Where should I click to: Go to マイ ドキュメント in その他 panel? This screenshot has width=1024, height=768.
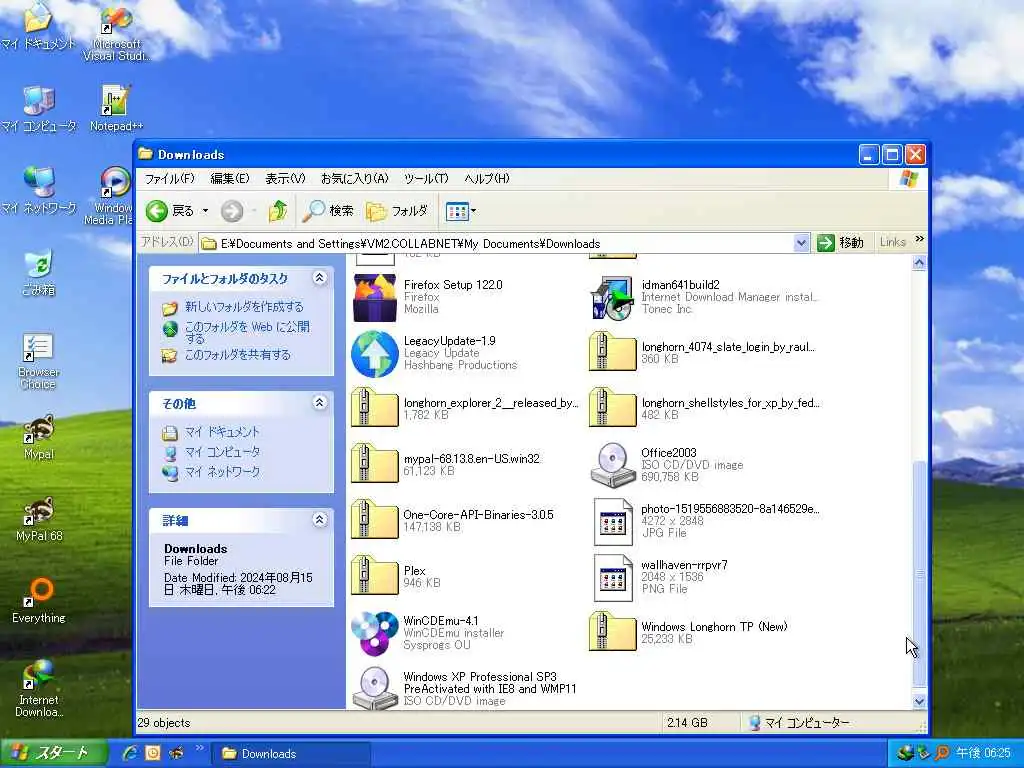coord(222,432)
